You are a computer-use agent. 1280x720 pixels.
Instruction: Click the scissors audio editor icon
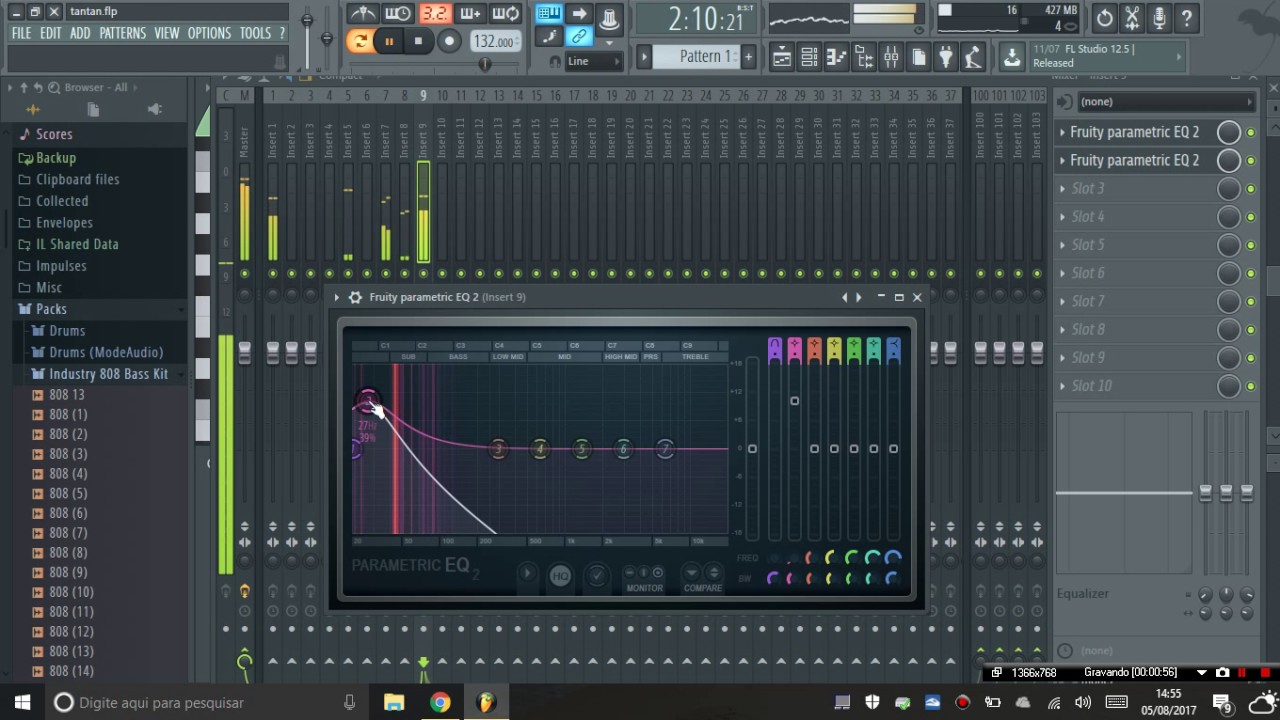(x=1131, y=17)
